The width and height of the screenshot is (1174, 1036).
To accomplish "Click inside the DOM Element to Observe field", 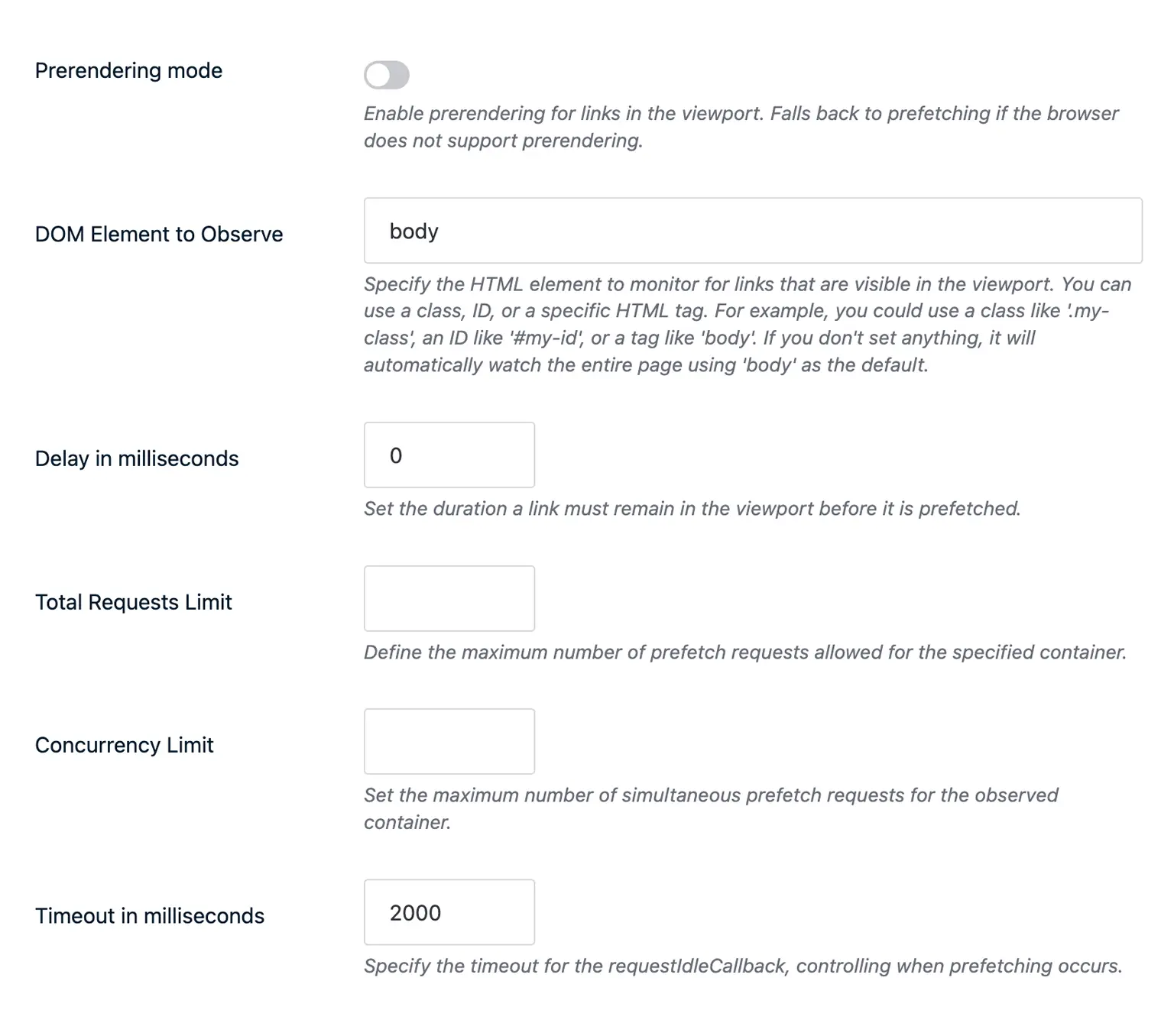I will [753, 230].
